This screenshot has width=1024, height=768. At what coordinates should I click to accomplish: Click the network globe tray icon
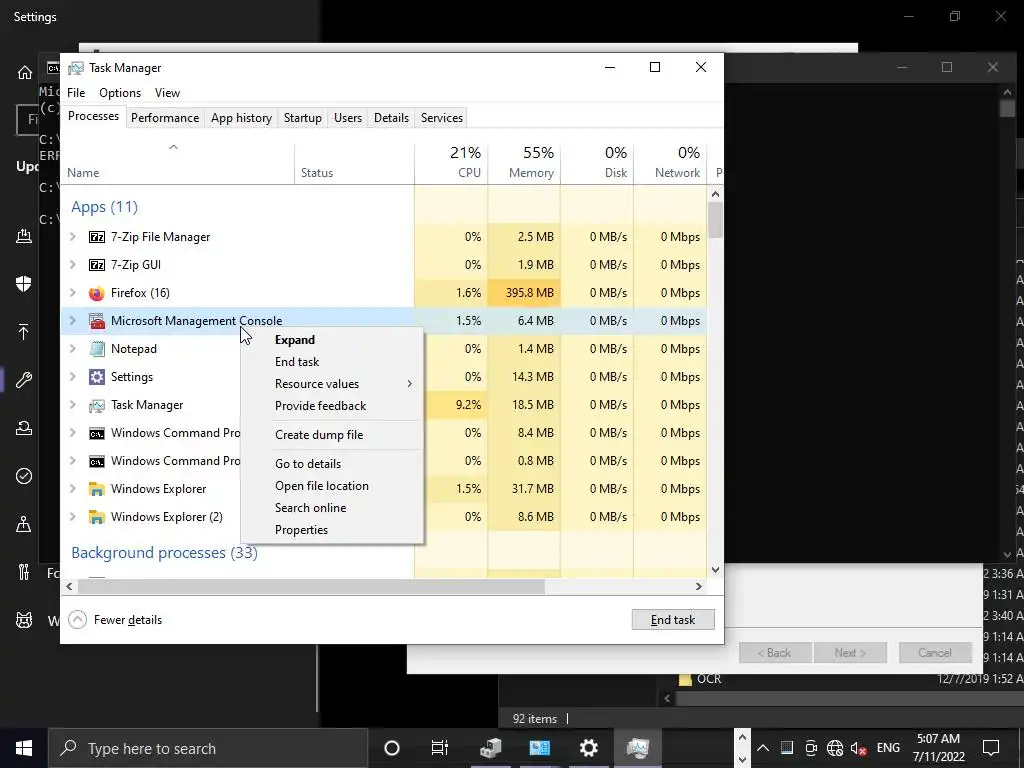pyautogui.click(x=835, y=748)
